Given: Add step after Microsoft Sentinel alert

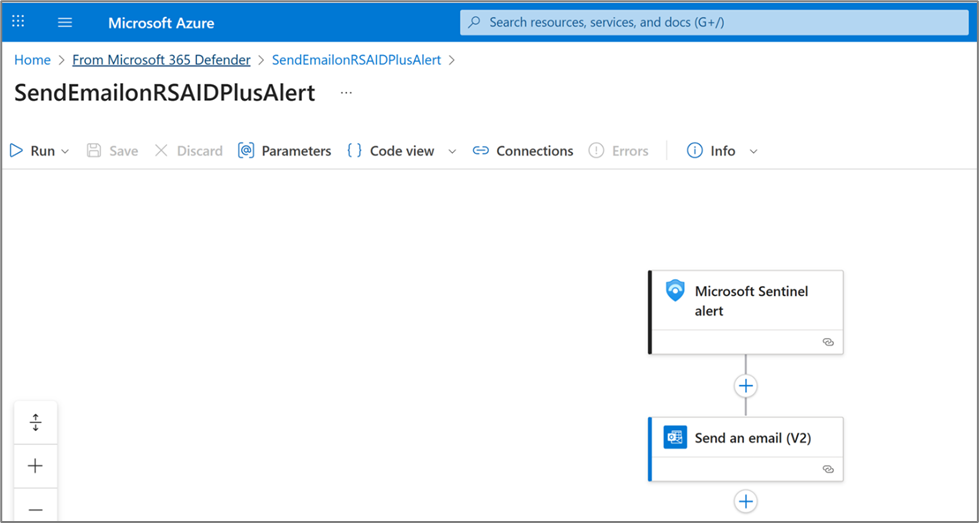Looking at the screenshot, I should (745, 386).
